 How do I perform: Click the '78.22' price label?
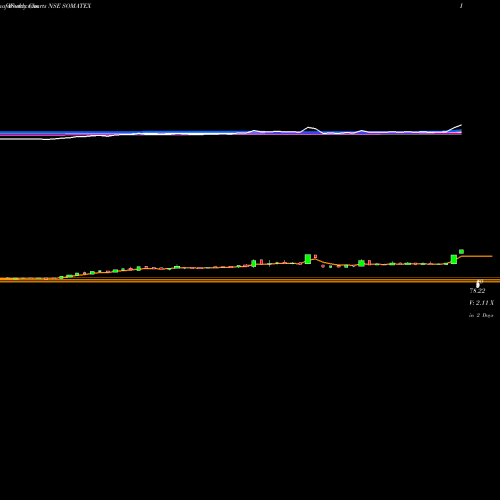point(477,291)
